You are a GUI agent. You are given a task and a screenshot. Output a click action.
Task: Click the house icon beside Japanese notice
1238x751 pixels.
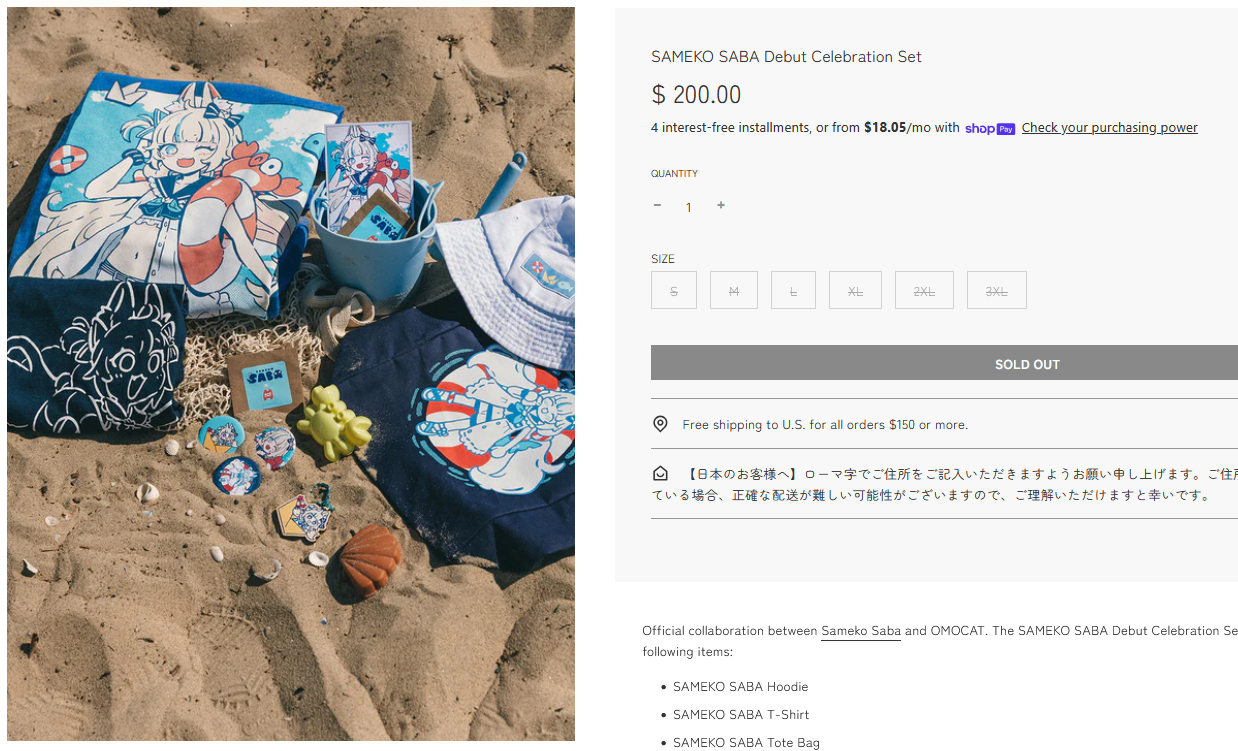[x=660, y=474]
